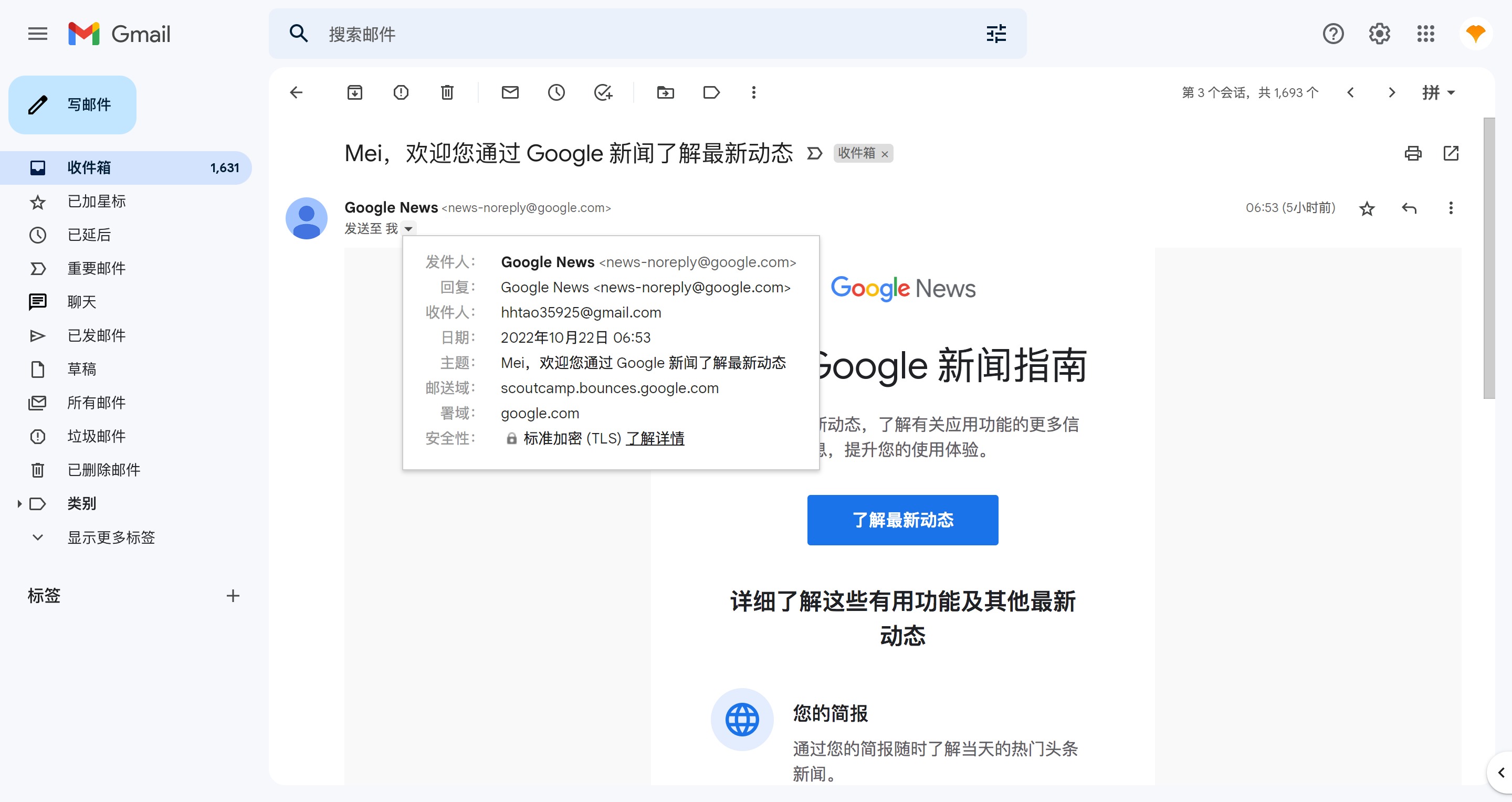Go to newer conversation arrow
Screen dimensions: 1512x802
(x=1350, y=92)
